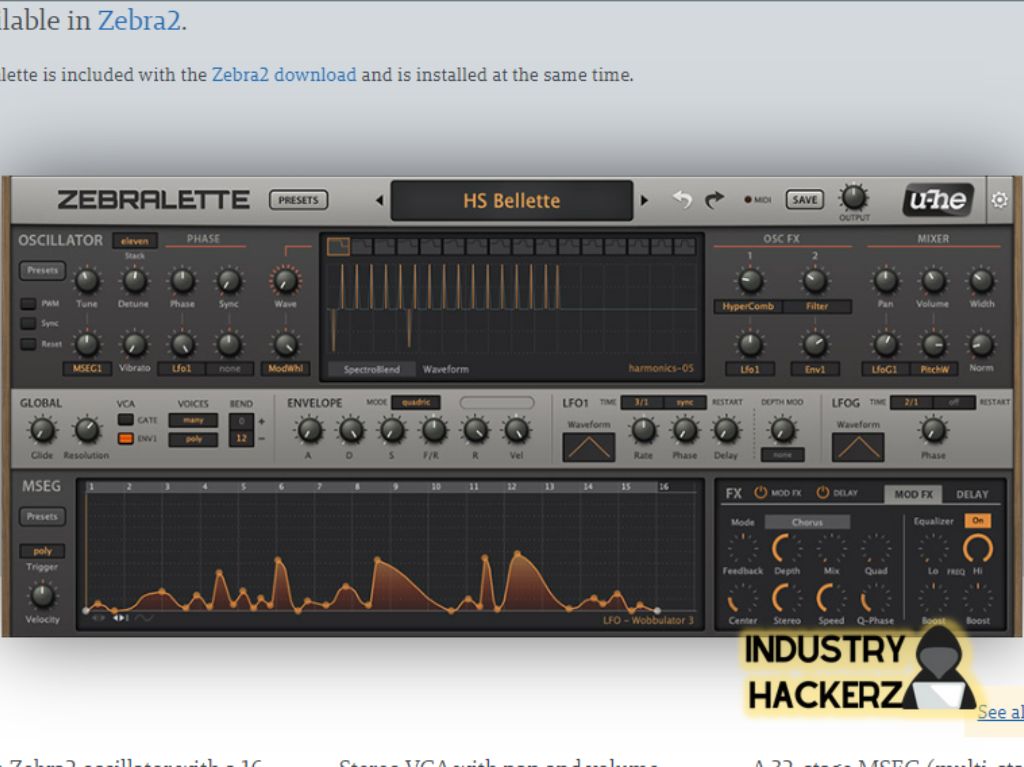Open the FX Mode Chorus dropdown
Viewport: 1024px width, 767px height.
pyautogui.click(x=807, y=522)
